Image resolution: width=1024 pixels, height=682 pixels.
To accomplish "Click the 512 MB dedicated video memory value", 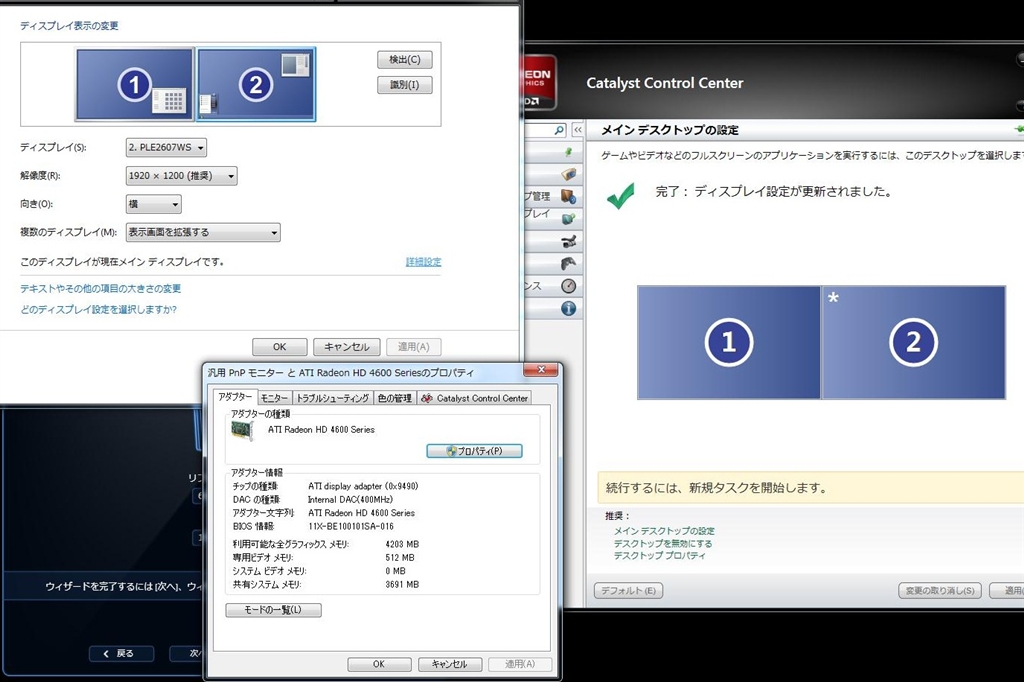I will (x=400, y=558).
